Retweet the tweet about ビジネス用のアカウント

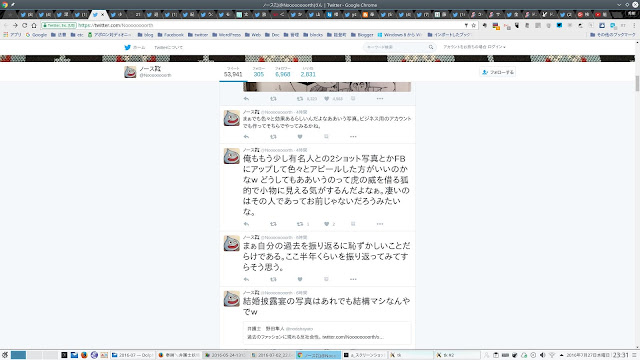[x=273, y=136]
